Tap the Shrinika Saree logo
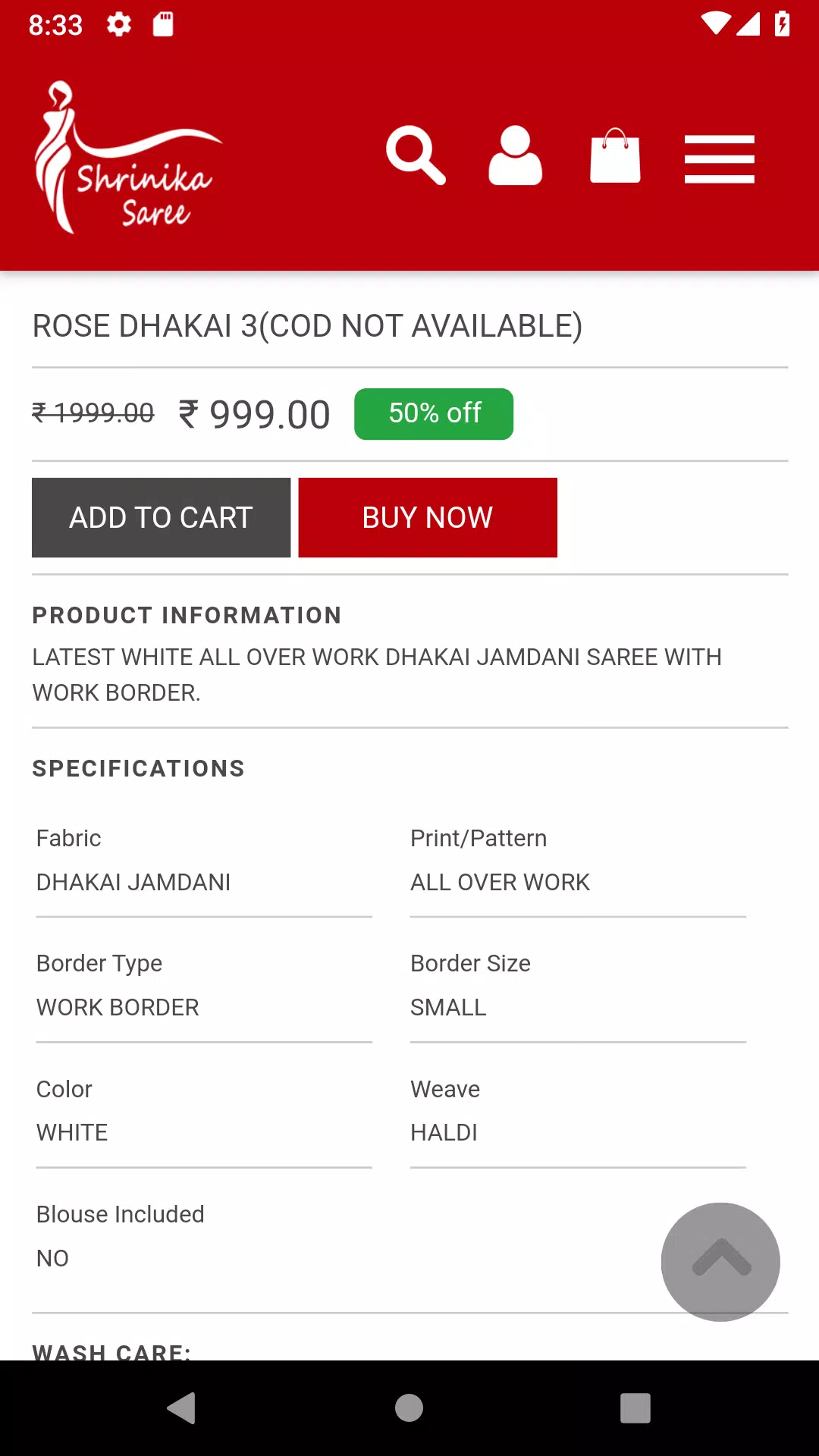The height and width of the screenshot is (1456, 819). tap(127, 157)
